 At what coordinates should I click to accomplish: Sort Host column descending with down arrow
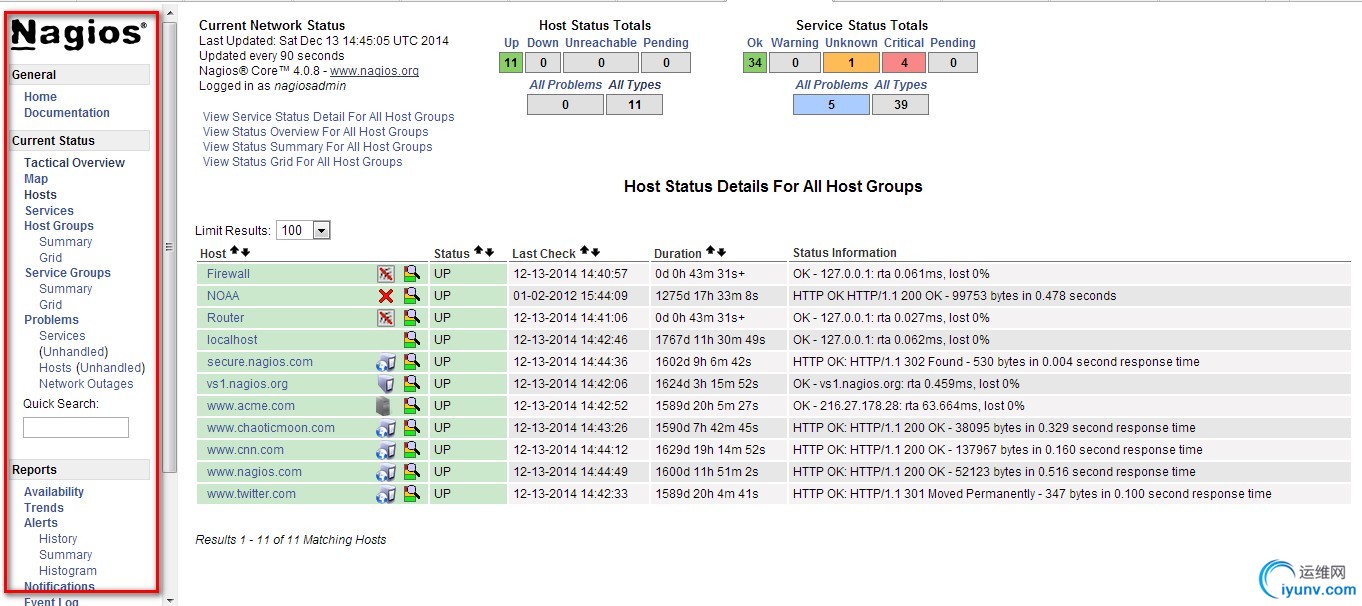coord(245,252)
